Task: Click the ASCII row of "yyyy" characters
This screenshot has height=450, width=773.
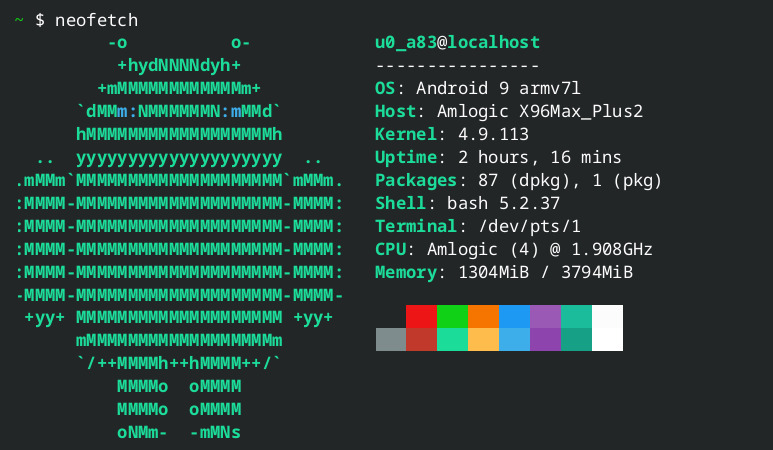Action: coord(179,159)
